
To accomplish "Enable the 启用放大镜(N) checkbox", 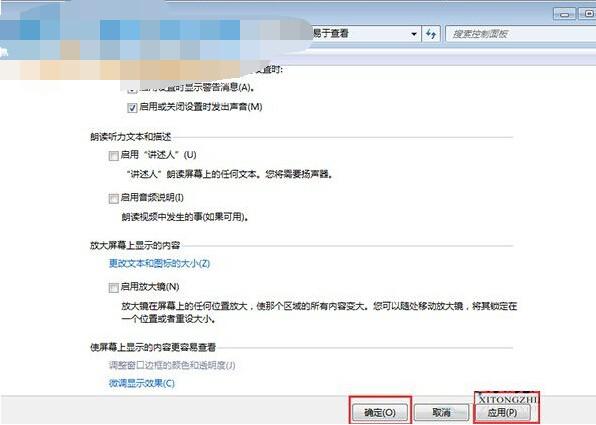I will pyautogui.click(x=113, y=287).
